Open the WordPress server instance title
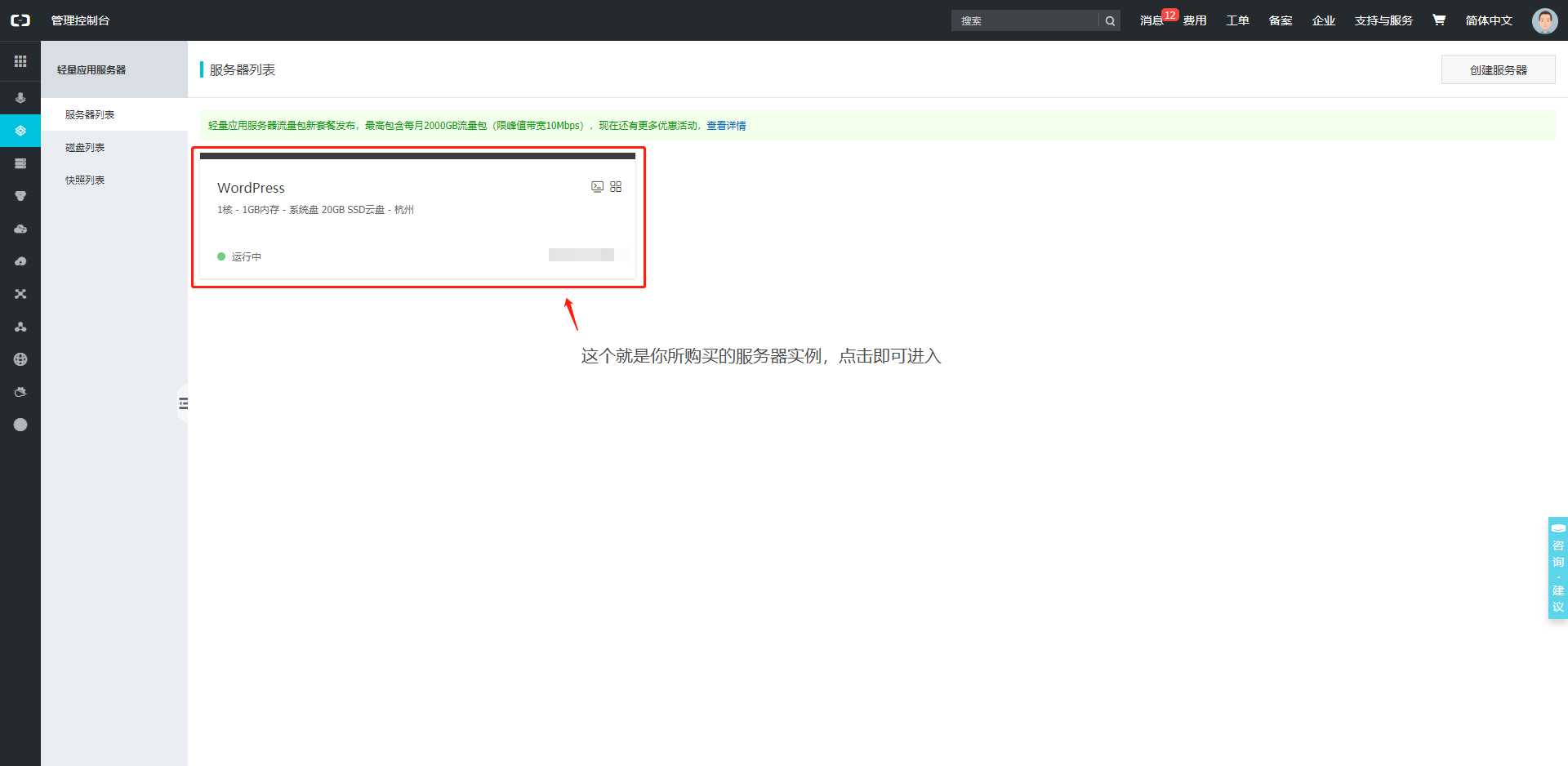 pos(251,188)
